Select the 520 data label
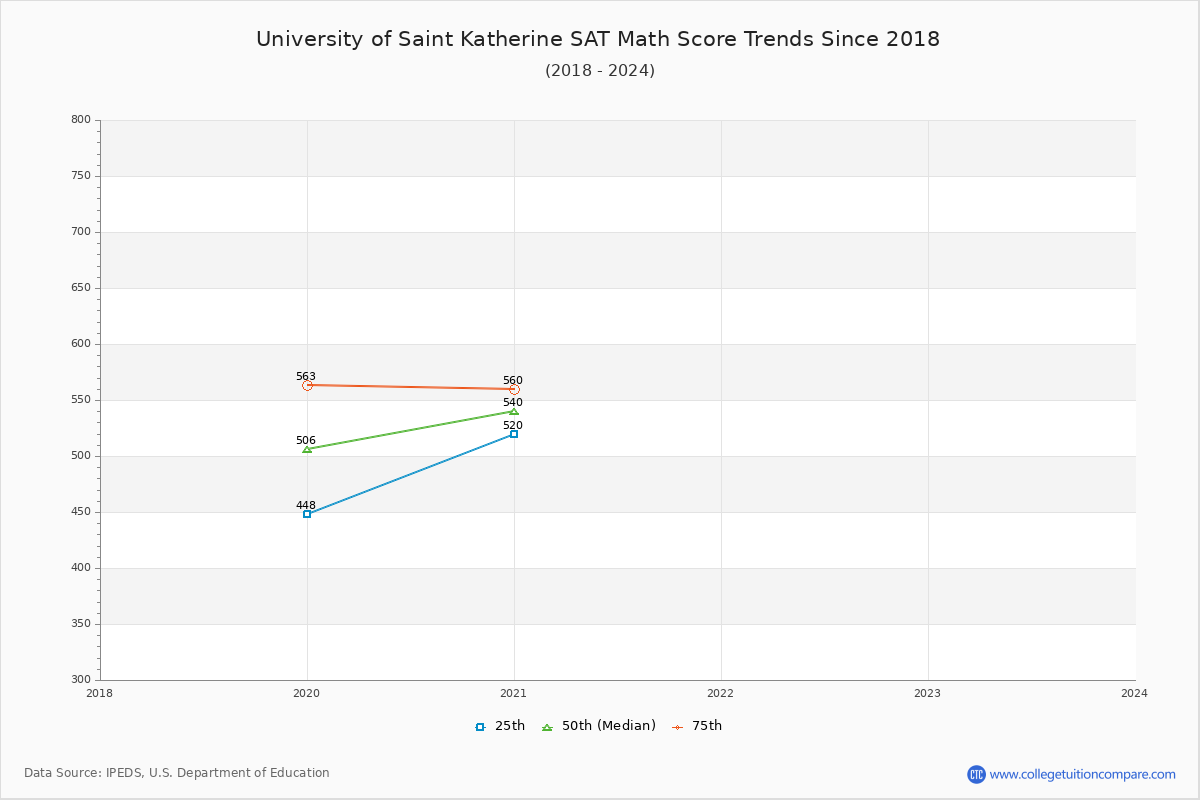Image resolution: width=1200 pixels, height=800 pixels. coord(513,426)
